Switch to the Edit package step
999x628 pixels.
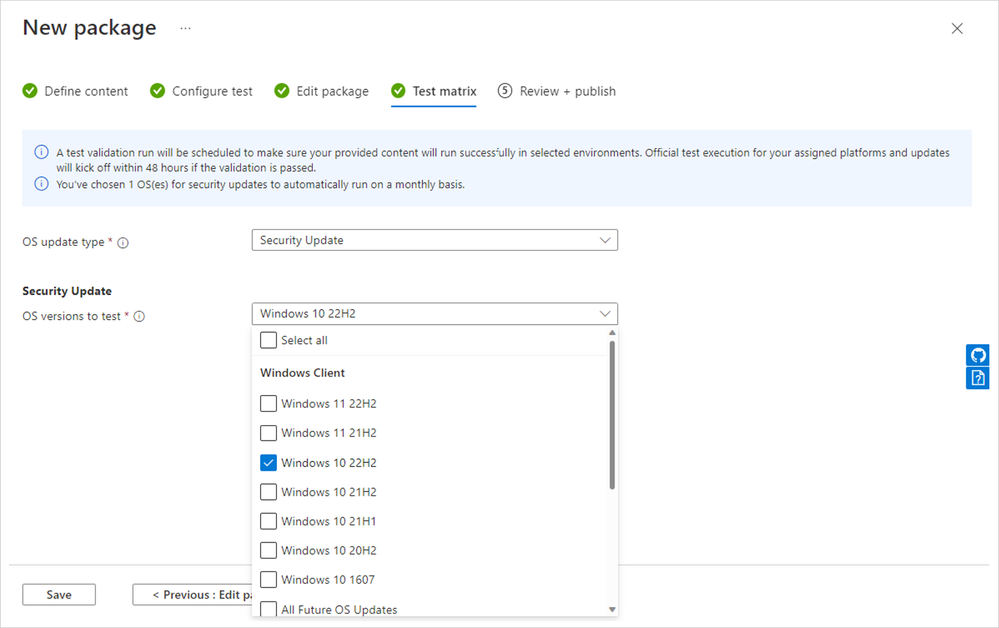click(322, 91)
